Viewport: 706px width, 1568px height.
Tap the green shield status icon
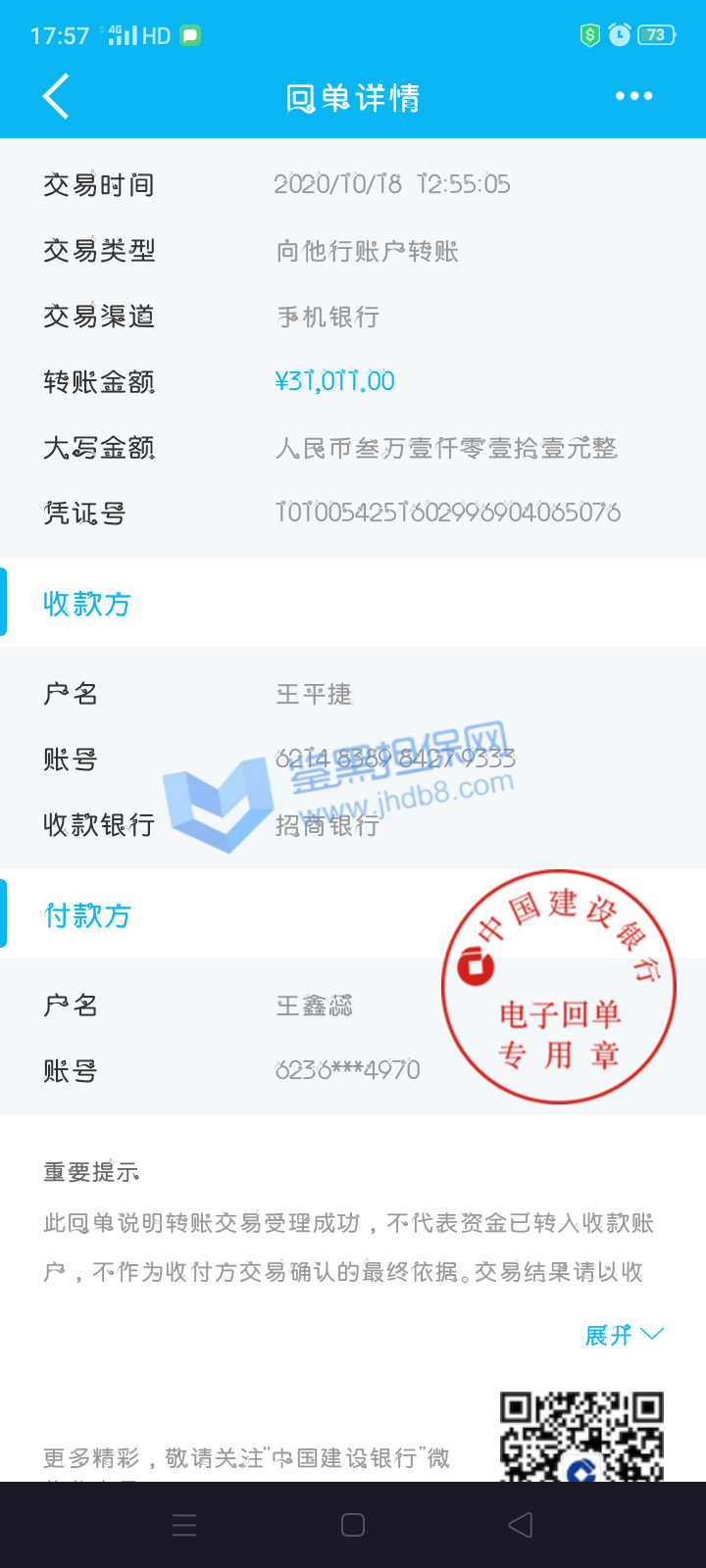[589, 35]
